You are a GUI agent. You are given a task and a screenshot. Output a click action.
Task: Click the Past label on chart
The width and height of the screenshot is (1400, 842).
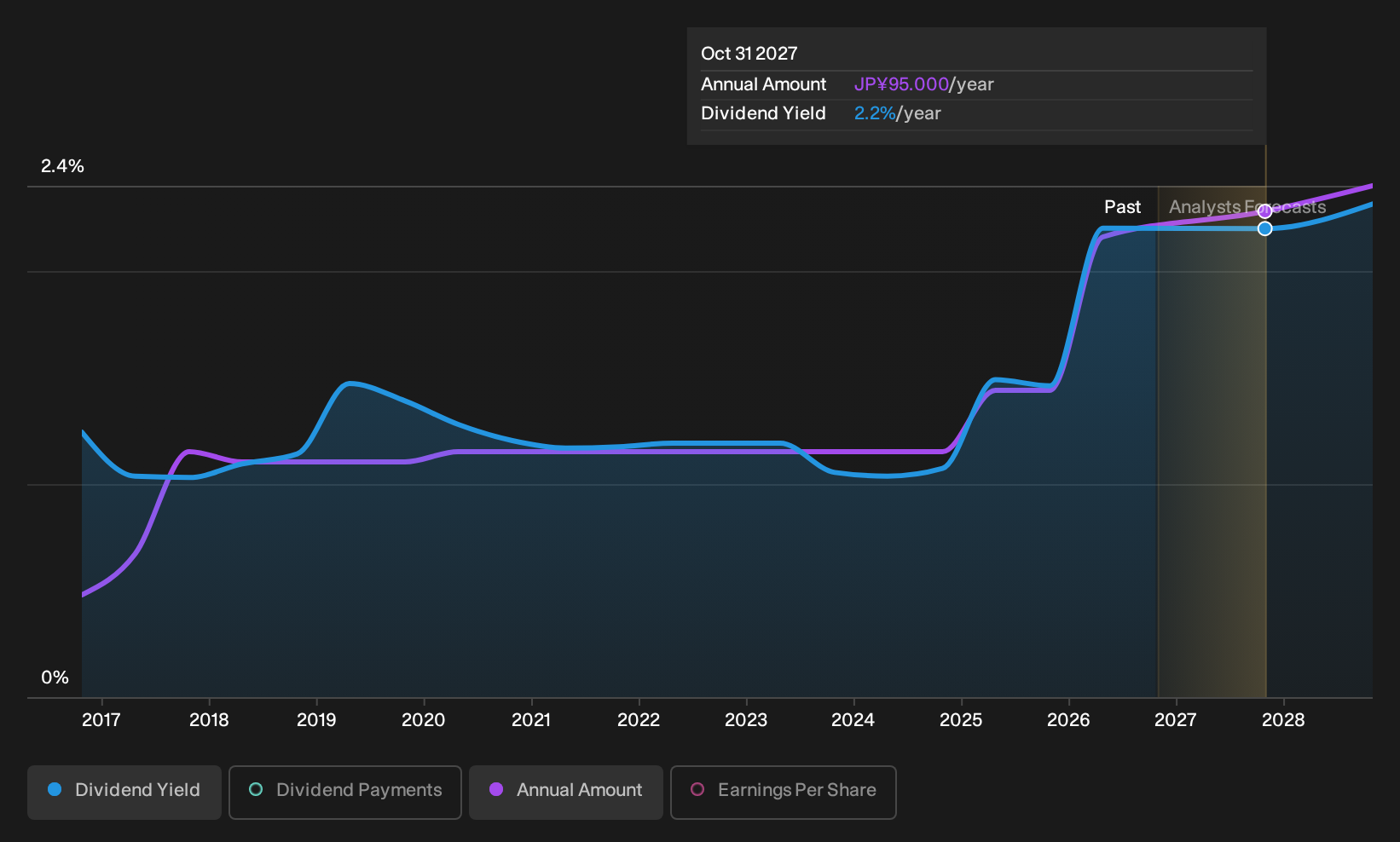tap(1122, 207)
